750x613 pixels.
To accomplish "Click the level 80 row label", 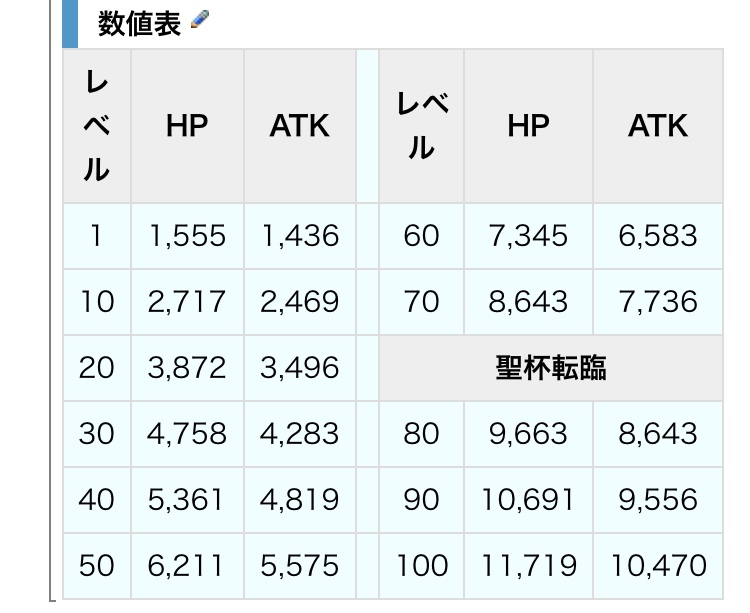I will [421, 434].
